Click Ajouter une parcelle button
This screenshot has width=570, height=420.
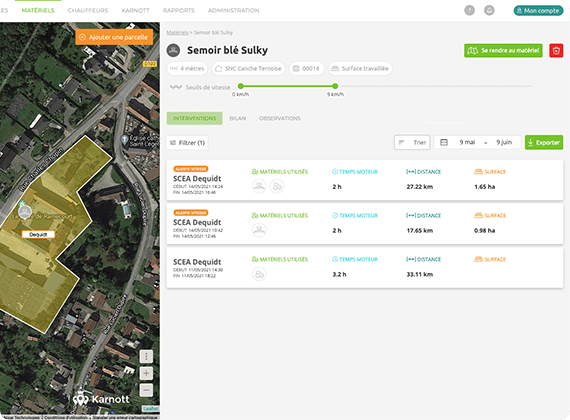point(114,37)
